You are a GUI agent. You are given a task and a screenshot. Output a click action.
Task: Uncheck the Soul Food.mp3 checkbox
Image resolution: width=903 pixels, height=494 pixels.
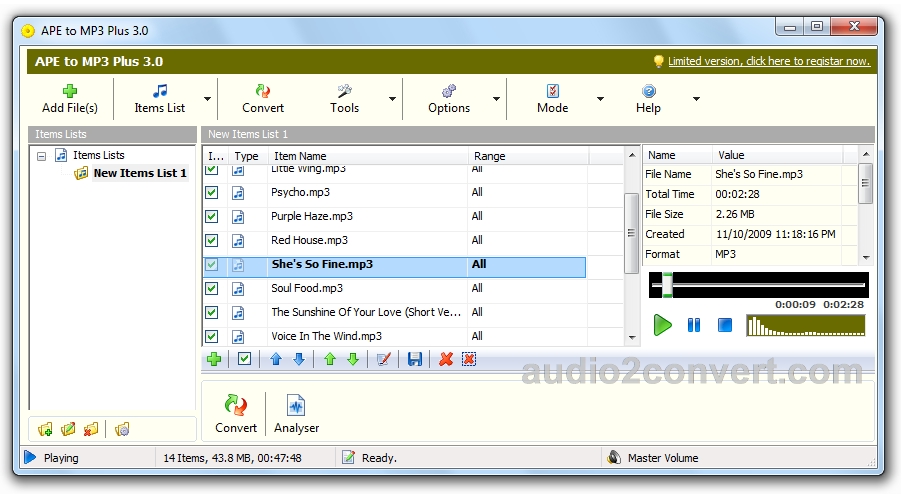click(212, 288)
